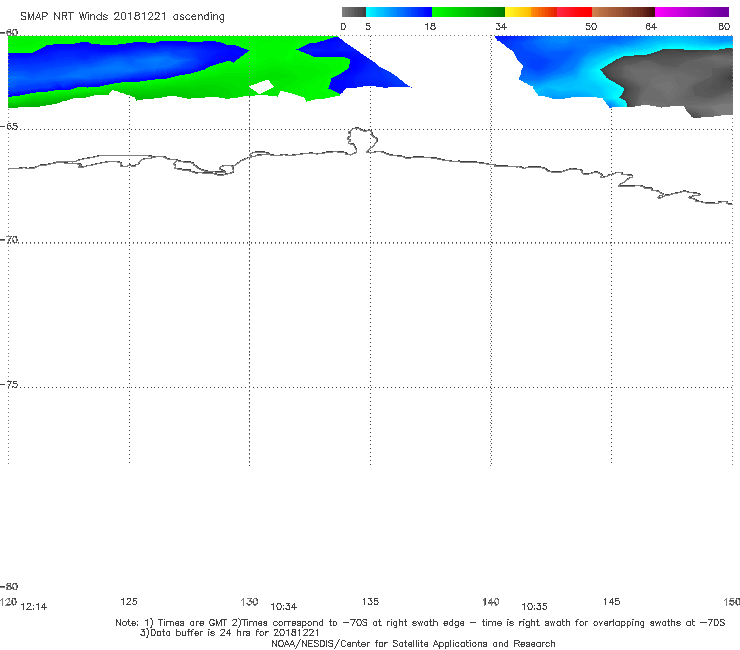Image resolution: width=740 pixels, height=650 pixels.
Task: Click the latitude label '-75'
Action: coord(9,385)
